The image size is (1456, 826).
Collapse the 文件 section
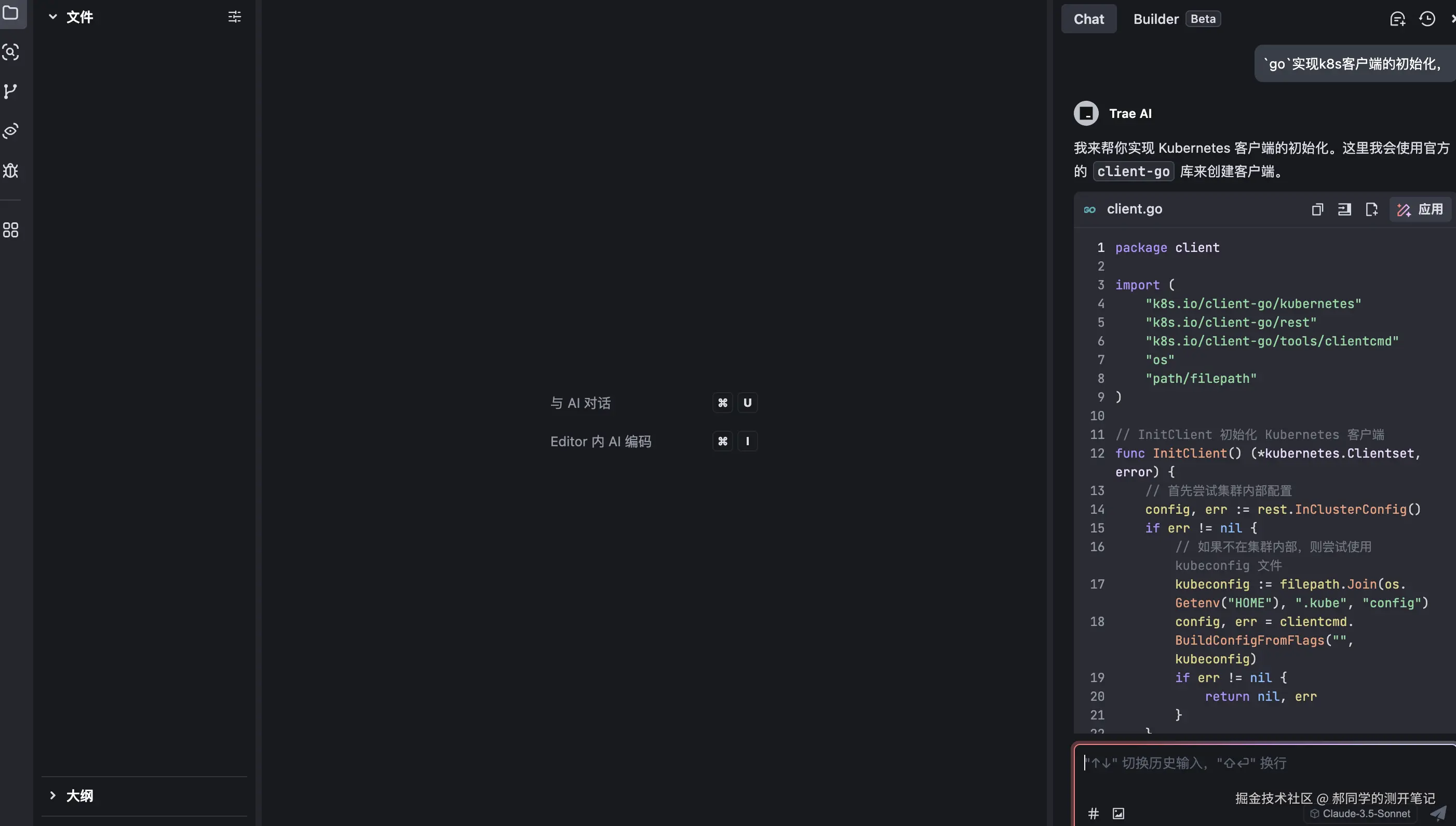(53, 17)
